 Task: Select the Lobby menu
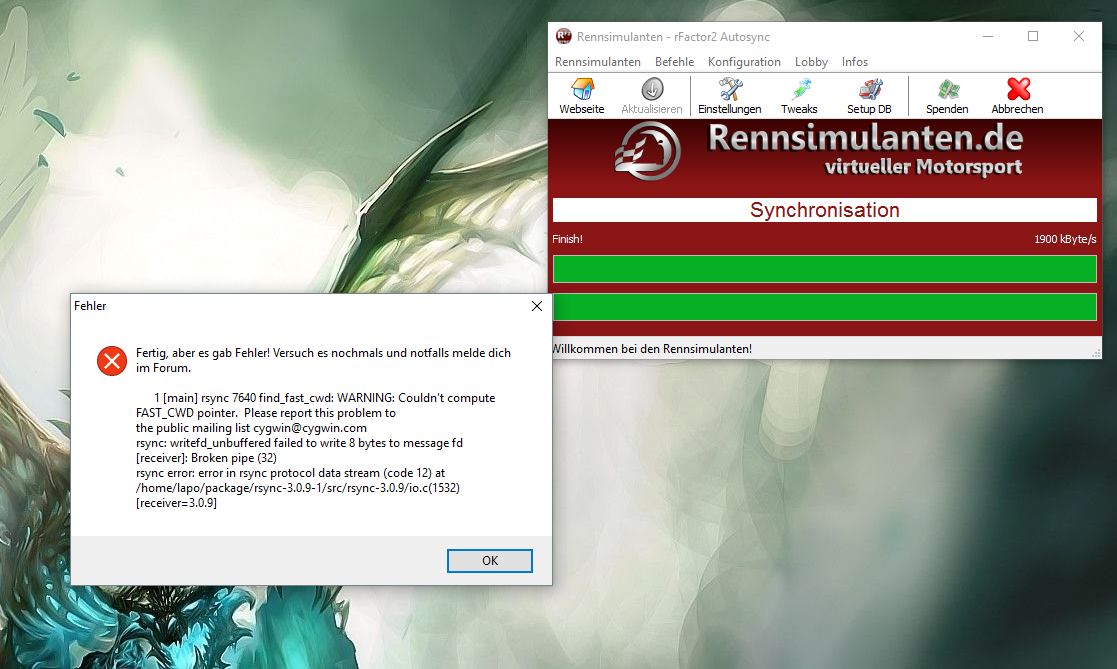click(x=811, y=62)
